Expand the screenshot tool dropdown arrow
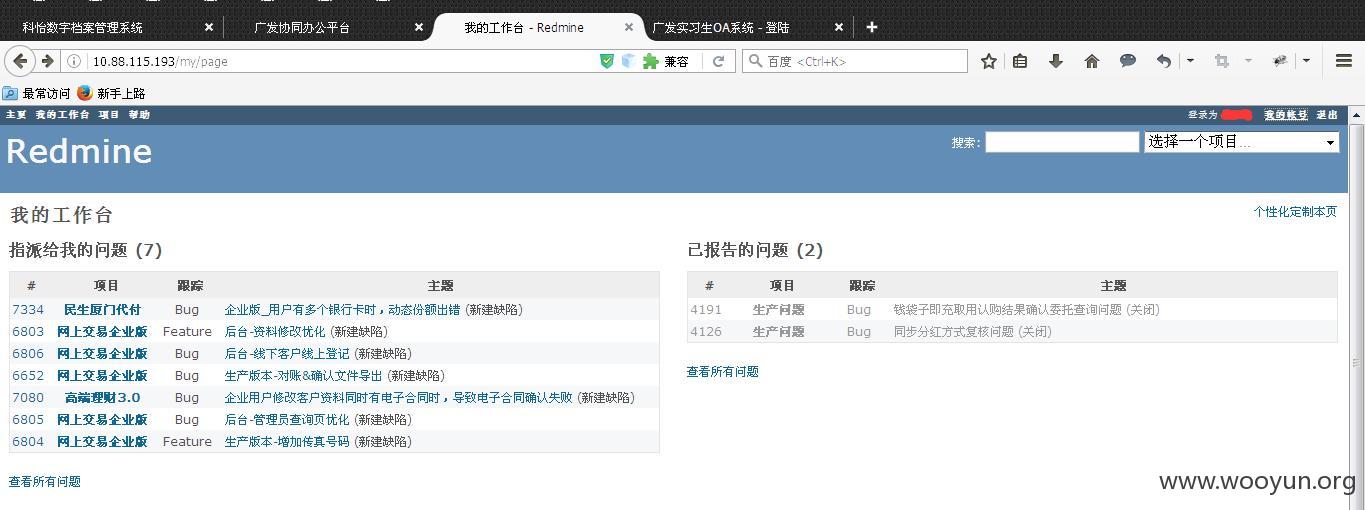 coord(1248,61)
